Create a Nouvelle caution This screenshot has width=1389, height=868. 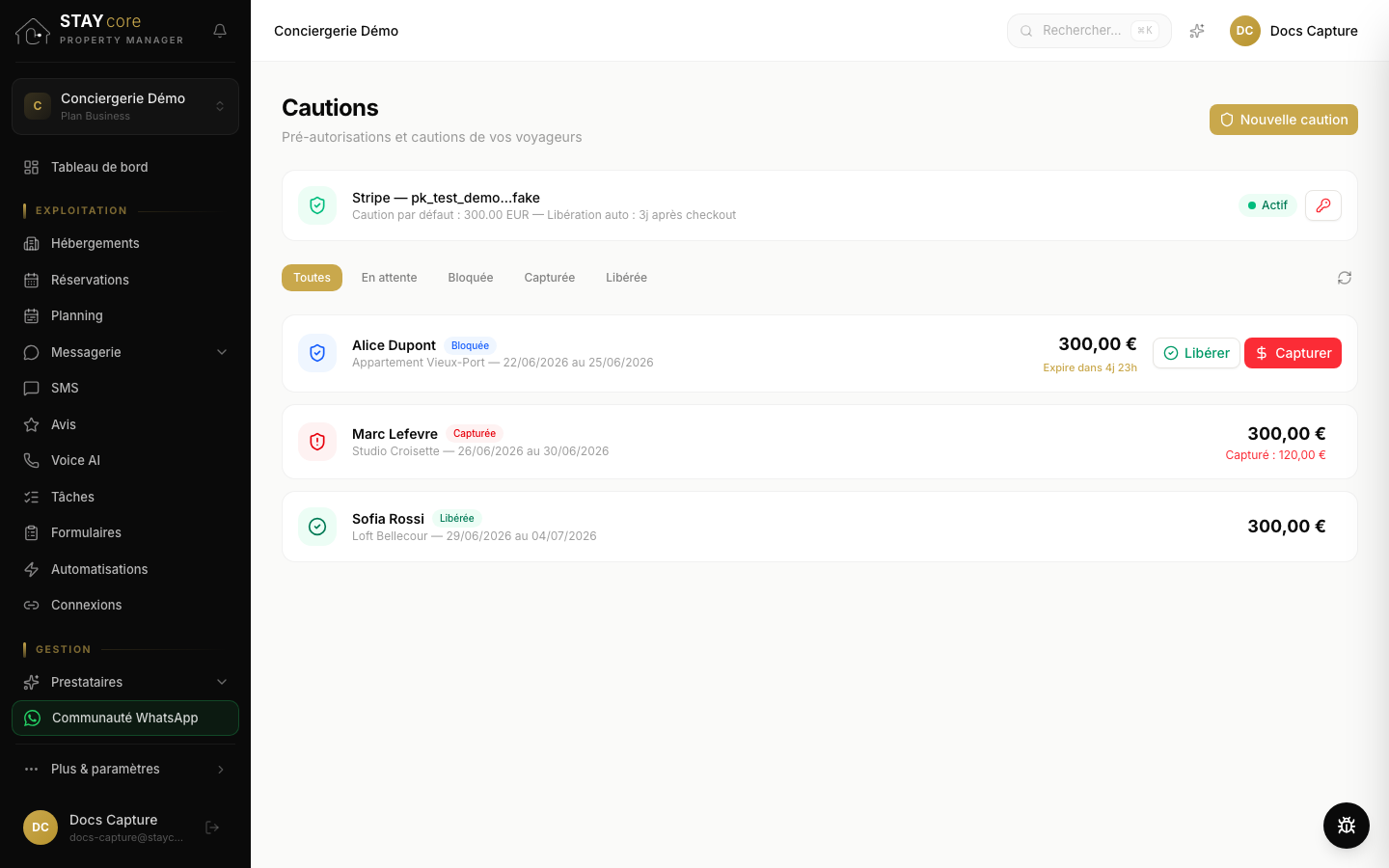(1284, 120)
